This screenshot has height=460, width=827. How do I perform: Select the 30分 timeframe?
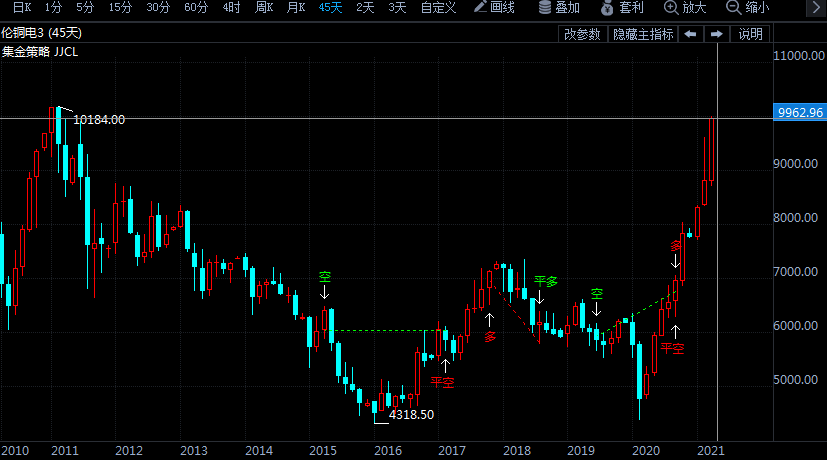coord(158,7)
